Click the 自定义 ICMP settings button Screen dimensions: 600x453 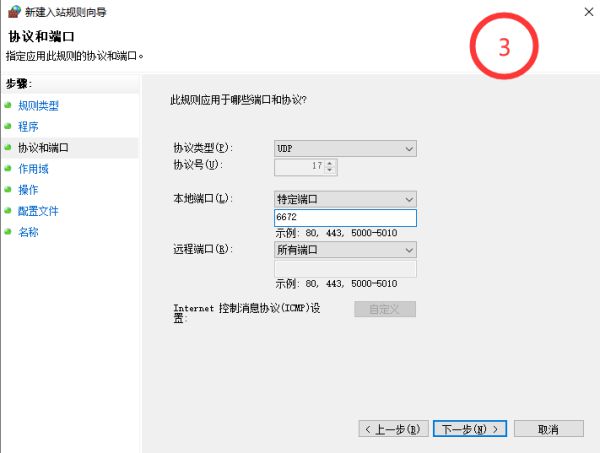[384, 309]
